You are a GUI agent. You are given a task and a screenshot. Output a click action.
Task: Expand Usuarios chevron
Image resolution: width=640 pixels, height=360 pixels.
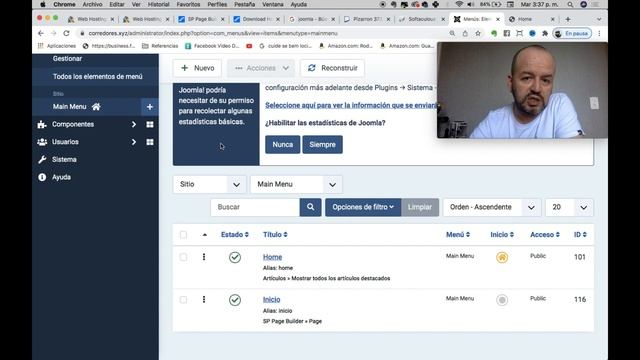click(x=133, y=142)
